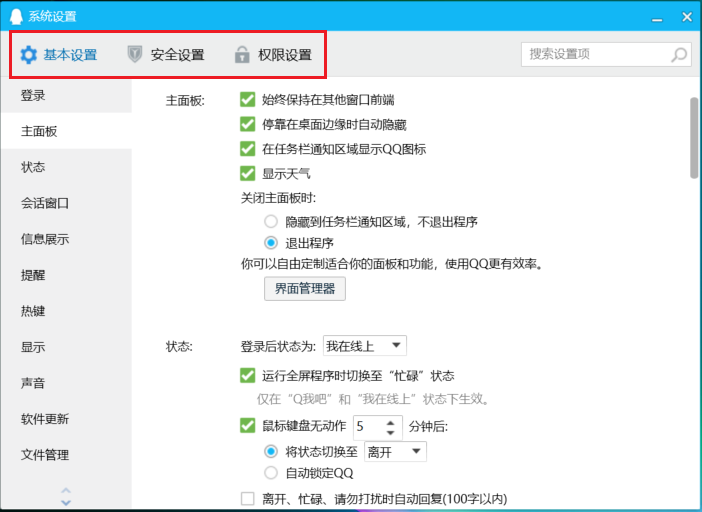
Task: Click the QQ penguin logo icon
Action: click(16, 17)
